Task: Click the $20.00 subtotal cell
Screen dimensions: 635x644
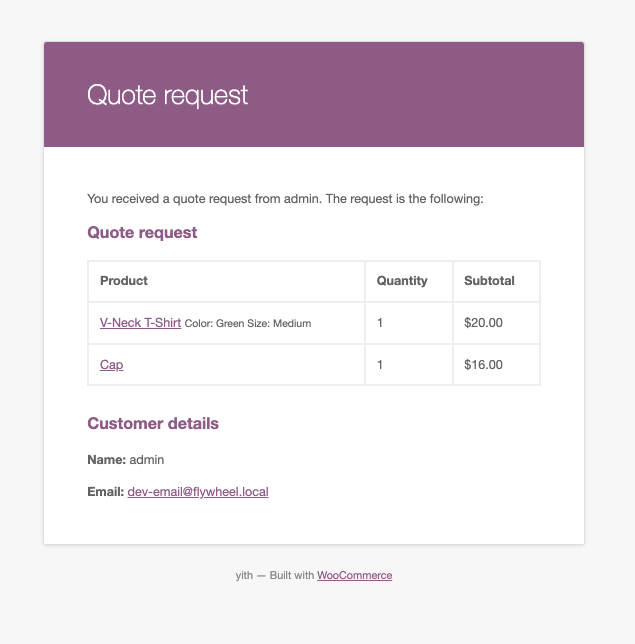Action: (484, 323)
